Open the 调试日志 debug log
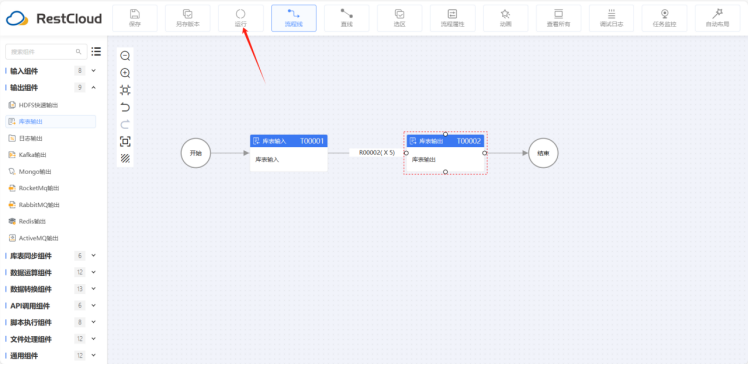Viewport: 748px width, 365px height. [x=612, y=18]
